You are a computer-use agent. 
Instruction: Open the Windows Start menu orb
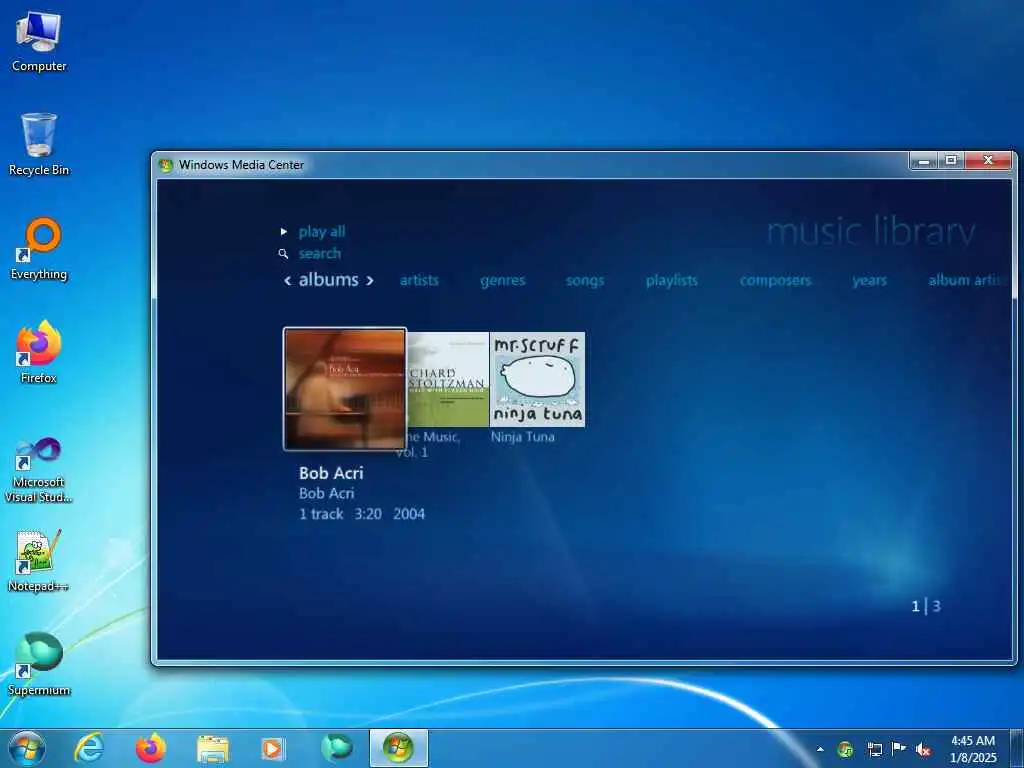[27, 748]
